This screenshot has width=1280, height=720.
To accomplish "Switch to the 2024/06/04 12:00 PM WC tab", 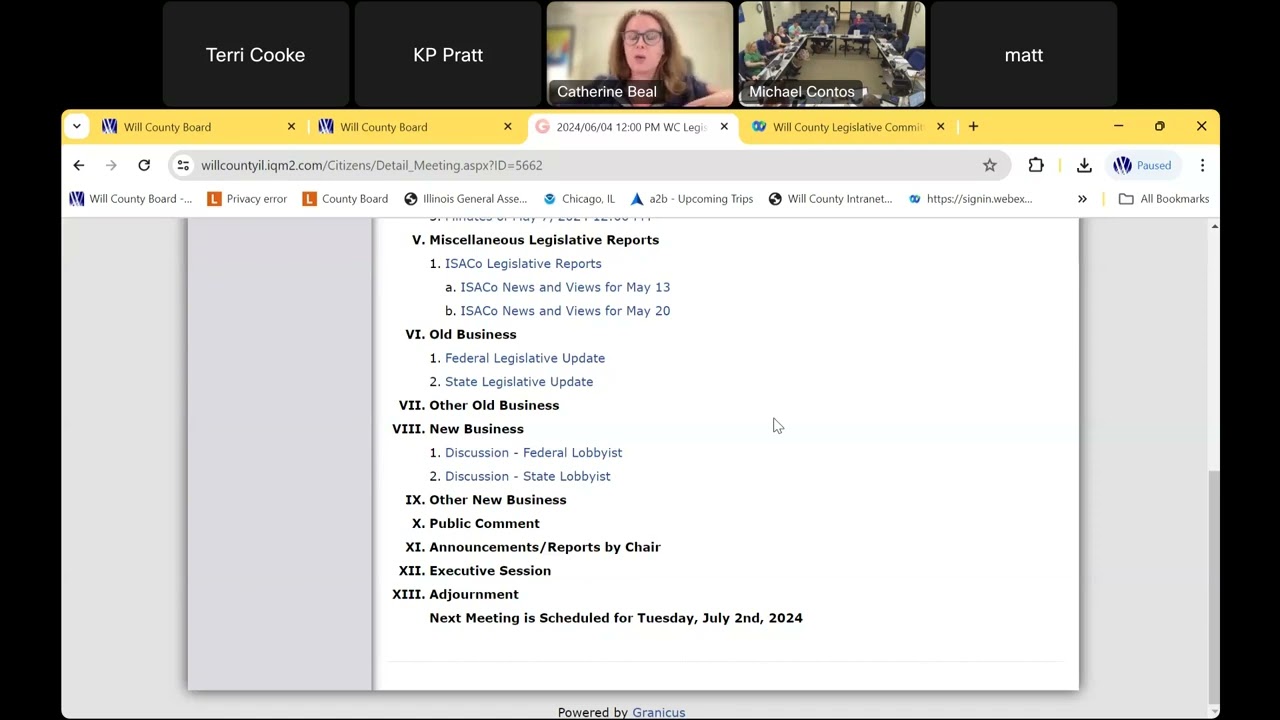I will 631,127.
